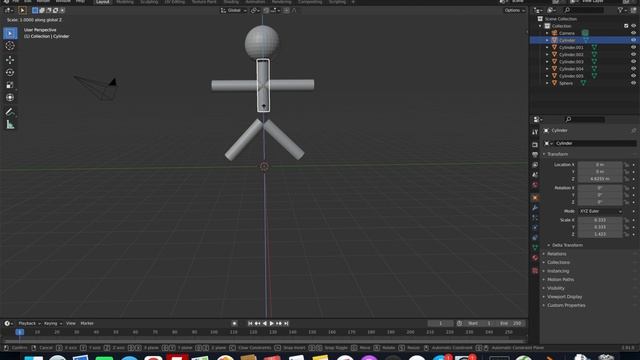Click the timeline End frame field
Image resolution: width=640 pixels, height=360 pixels.
coord(511,323)
